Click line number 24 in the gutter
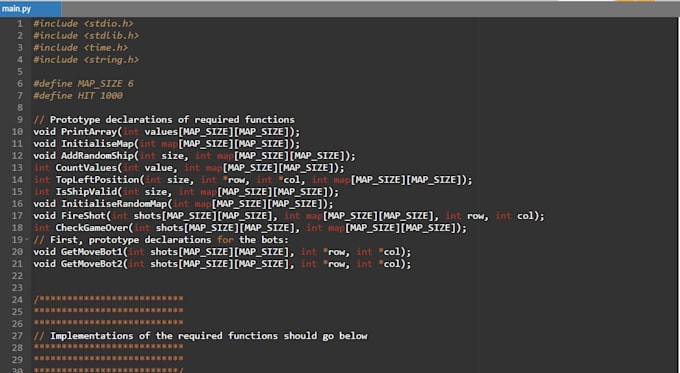 (x=17, y=300)
